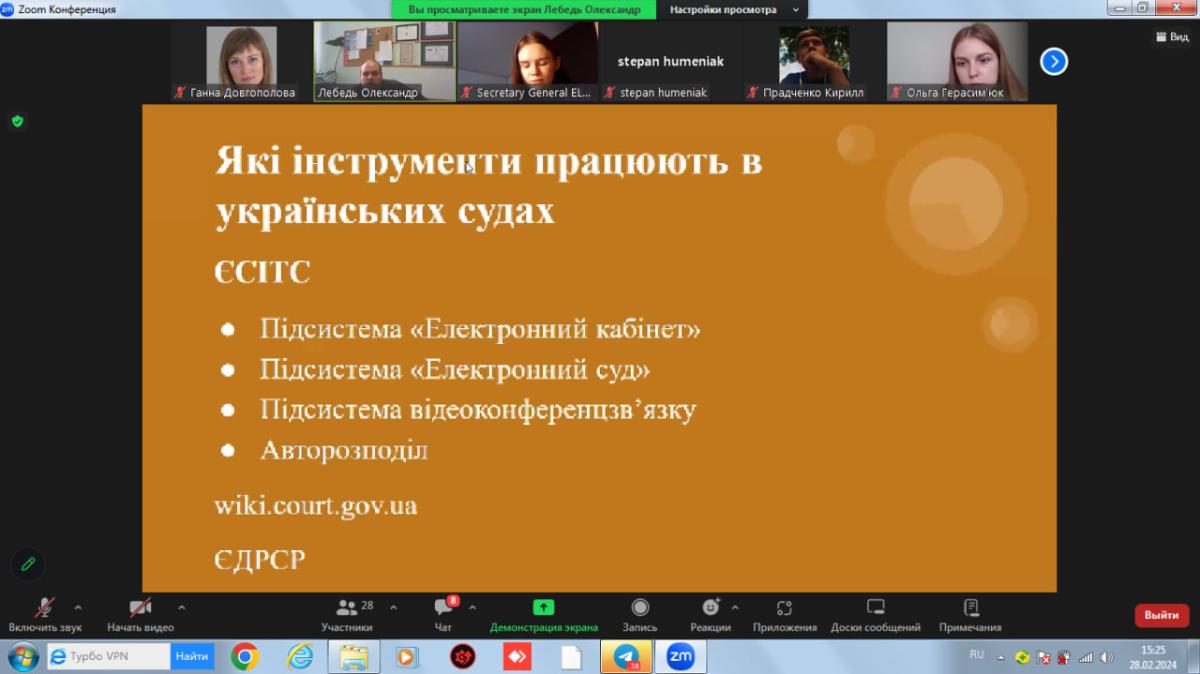
Task: Open Google Chrome from taskbar
Action: 245,657
